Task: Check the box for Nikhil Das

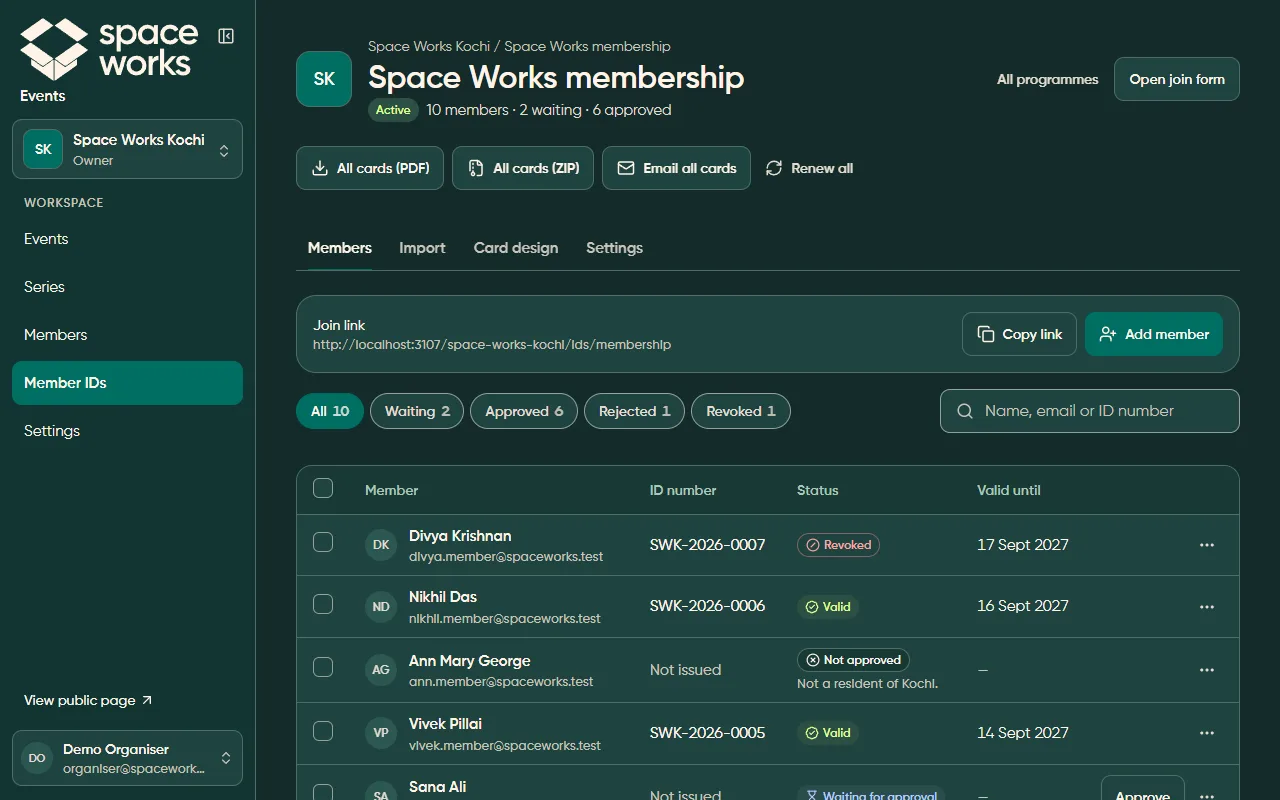Action: click(323, 604)
